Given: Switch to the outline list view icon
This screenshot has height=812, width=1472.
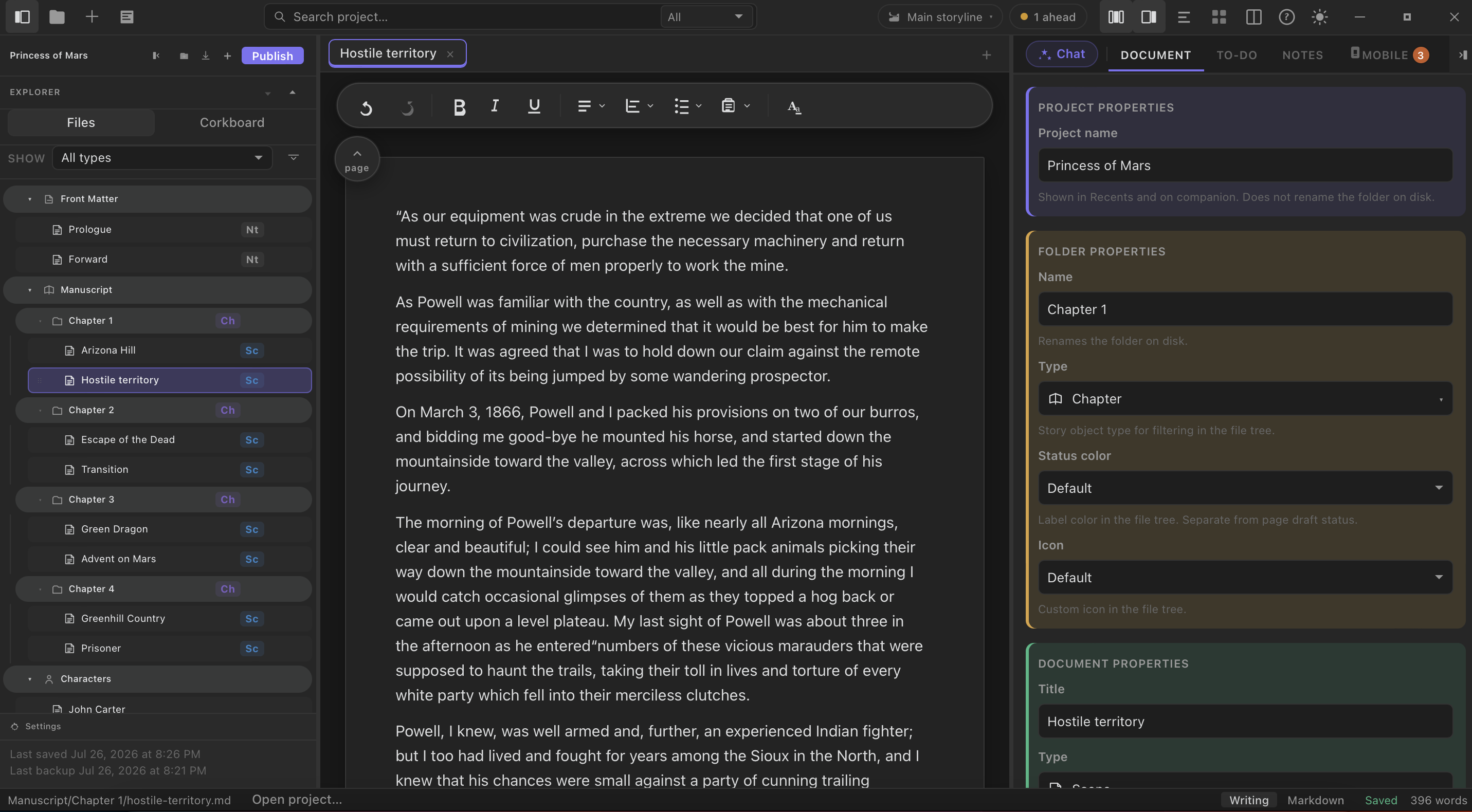Looking at the screenshot, I should coord(1184,16).
